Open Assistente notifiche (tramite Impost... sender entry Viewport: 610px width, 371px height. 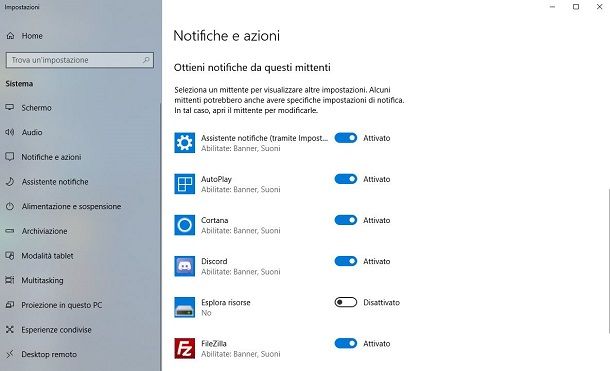pyautogui.click(x=265, y=138)
